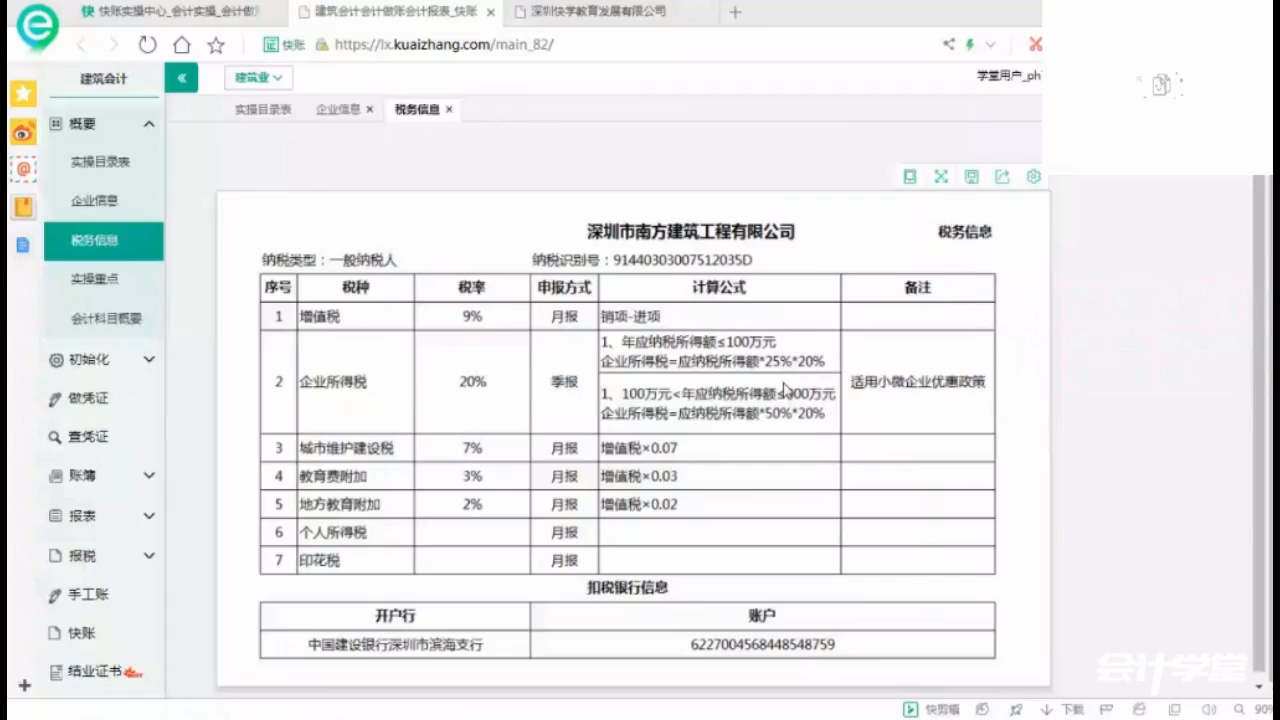Open the yellow notebook sidebar icon

click(23, 207)
